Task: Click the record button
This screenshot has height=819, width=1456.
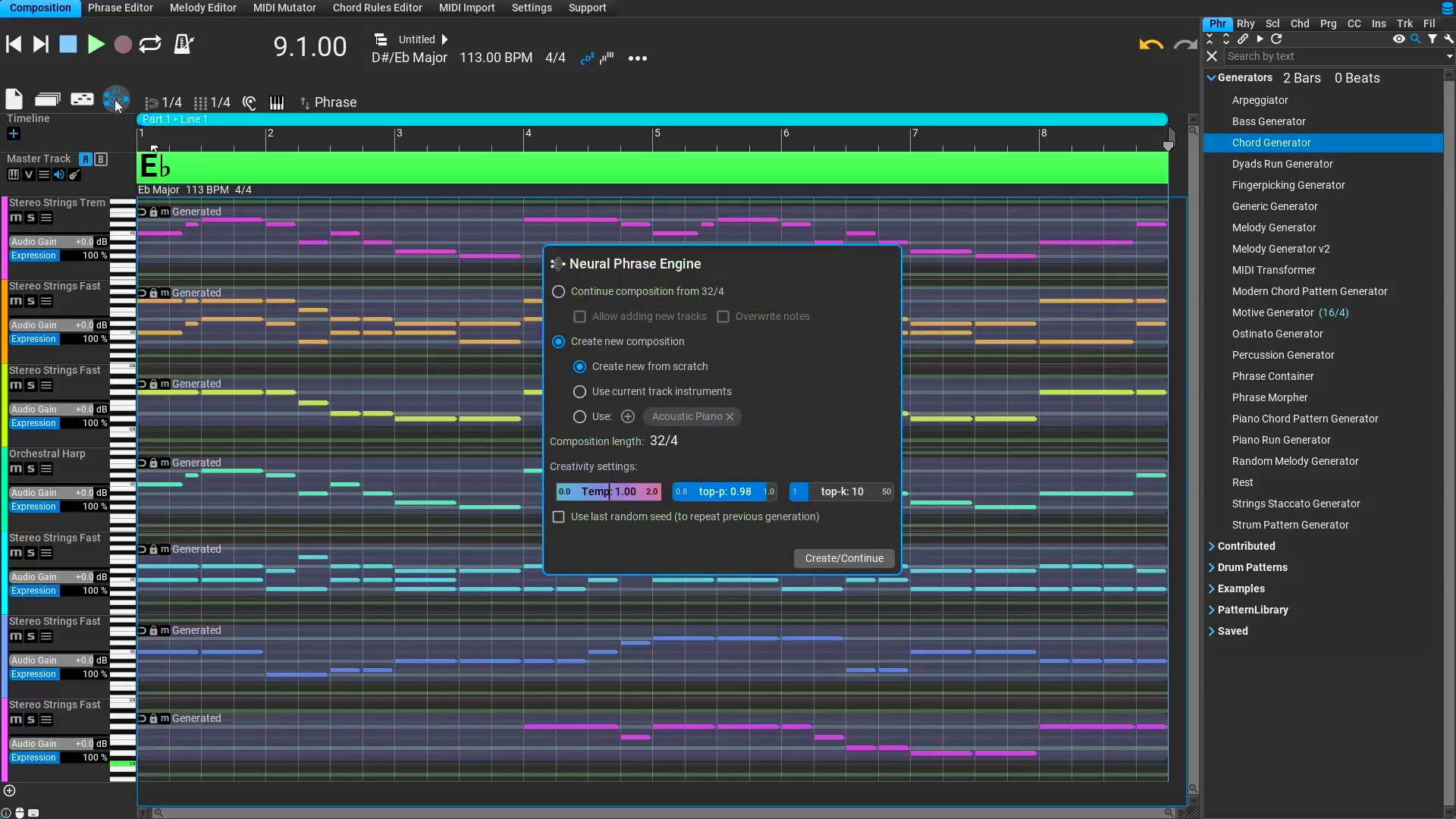Action: 123,45
